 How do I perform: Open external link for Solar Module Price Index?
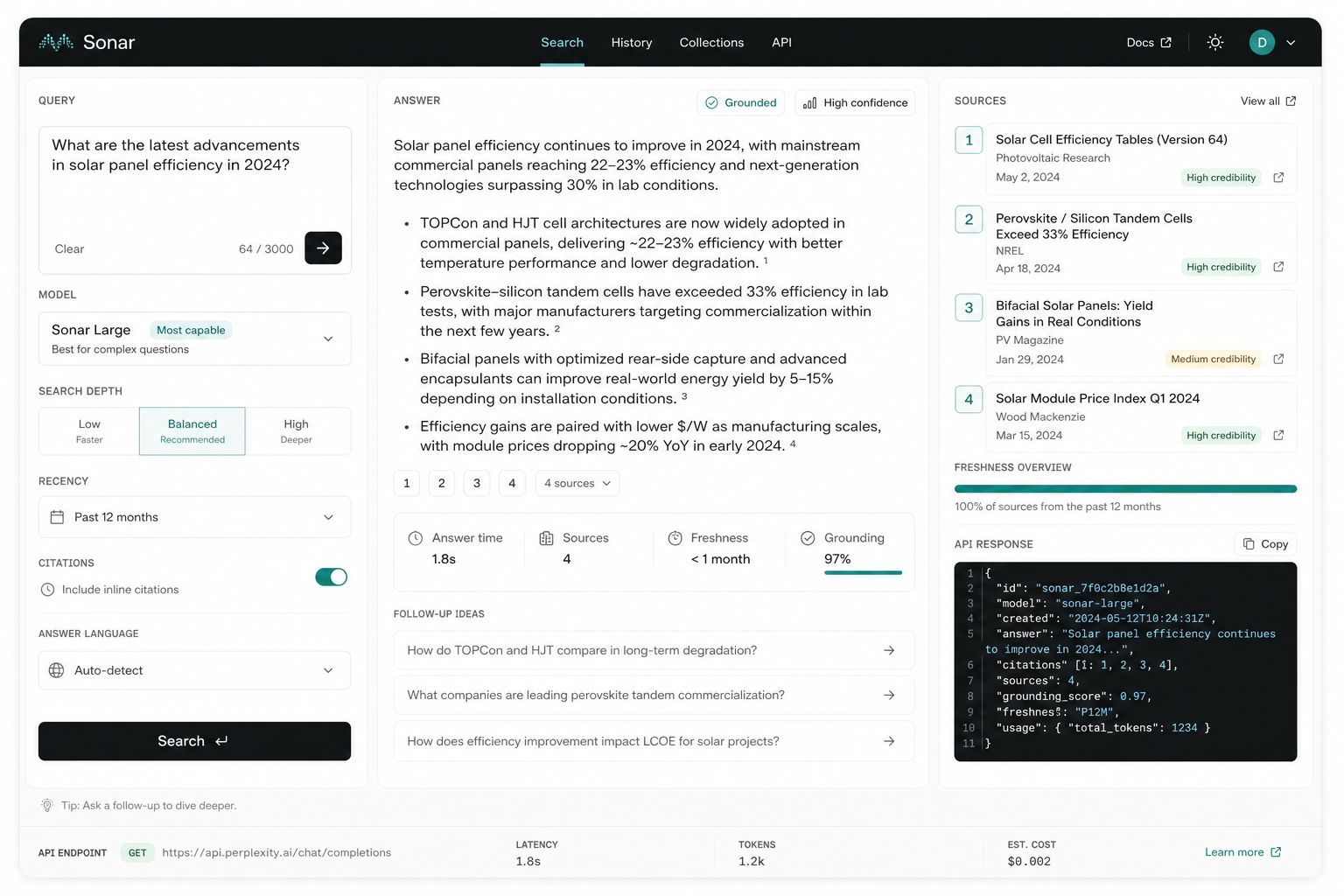[x=1278, y=435]
